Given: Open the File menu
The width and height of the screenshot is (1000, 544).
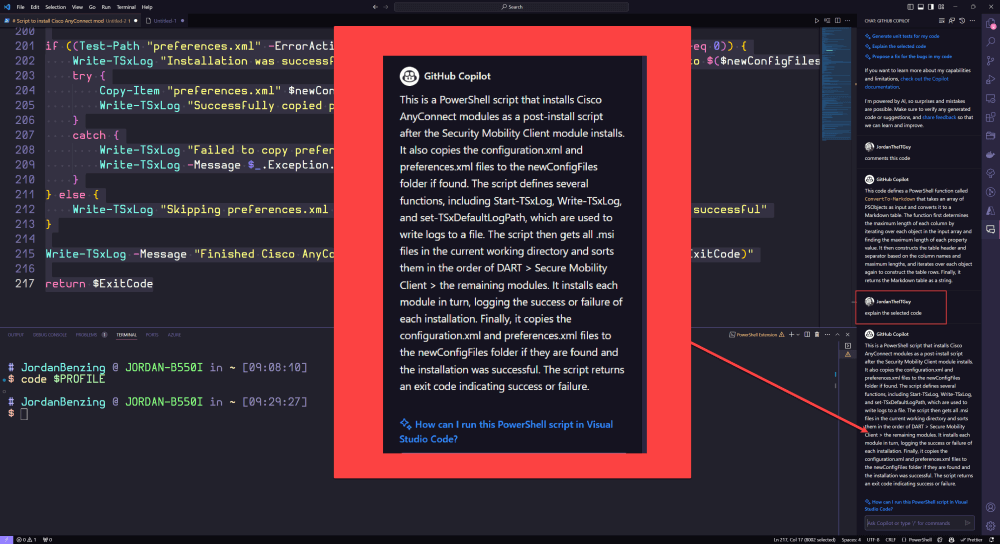Looking at the screenshot, I should click(20, 7).
